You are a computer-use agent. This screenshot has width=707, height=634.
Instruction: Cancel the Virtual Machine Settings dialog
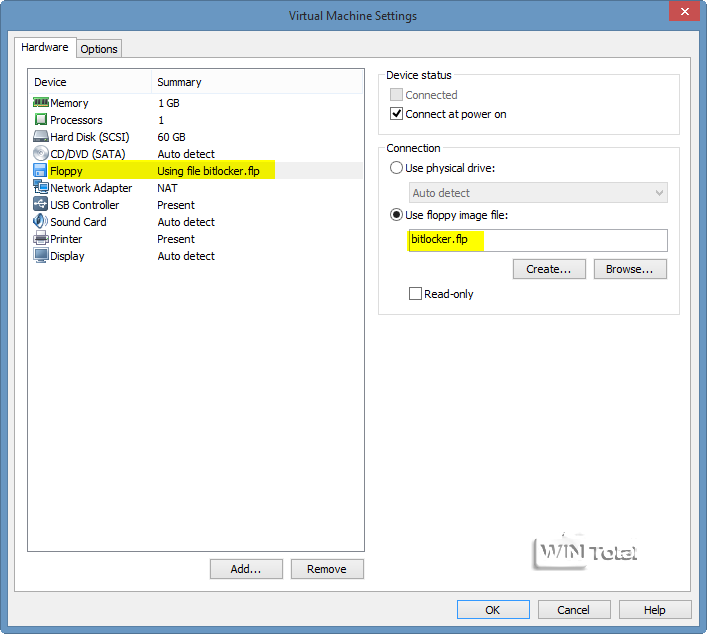coord(574,610)
